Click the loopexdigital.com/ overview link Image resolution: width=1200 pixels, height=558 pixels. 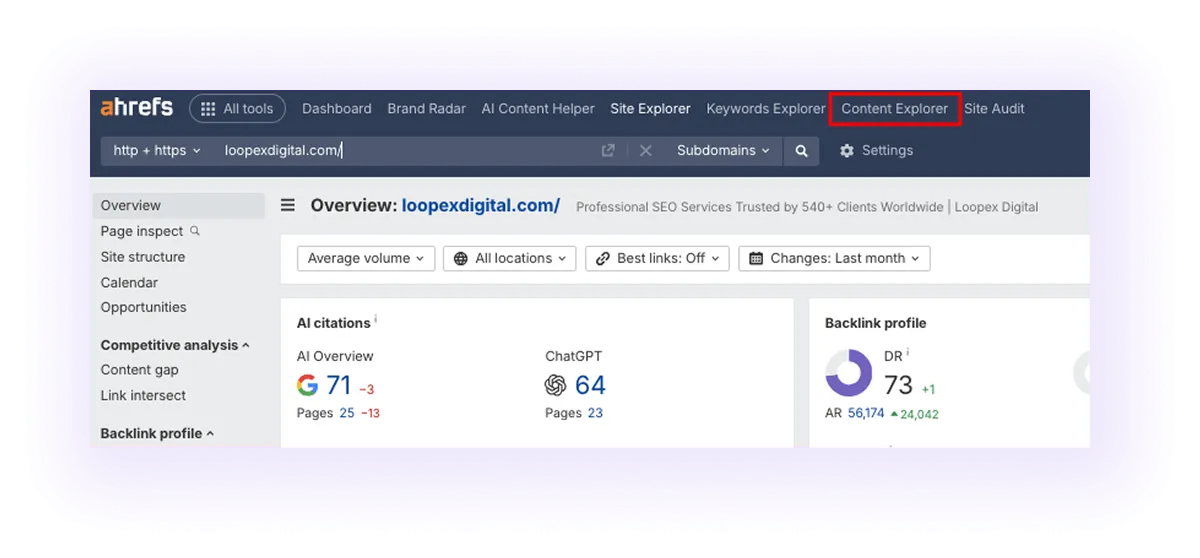pos(481,206)
